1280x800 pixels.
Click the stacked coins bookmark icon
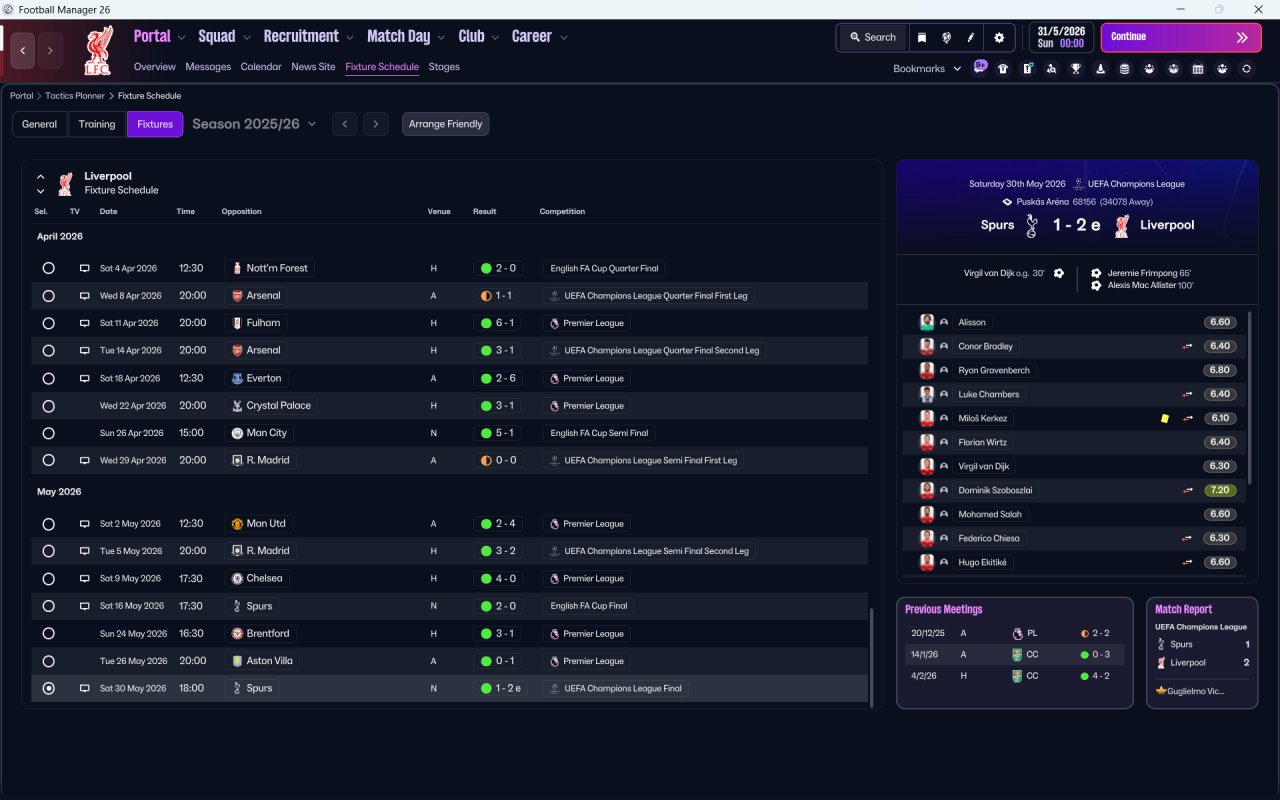click(1125, 69)
